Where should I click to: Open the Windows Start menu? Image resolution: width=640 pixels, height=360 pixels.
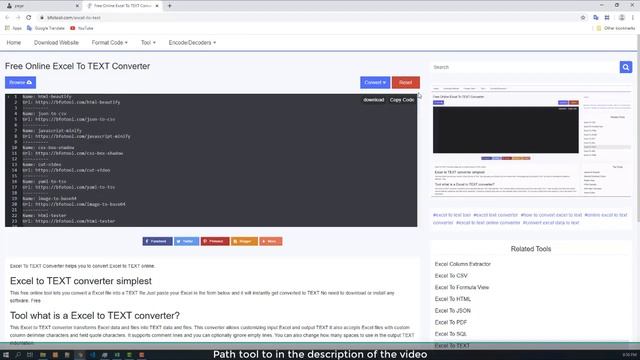point(6,355)
